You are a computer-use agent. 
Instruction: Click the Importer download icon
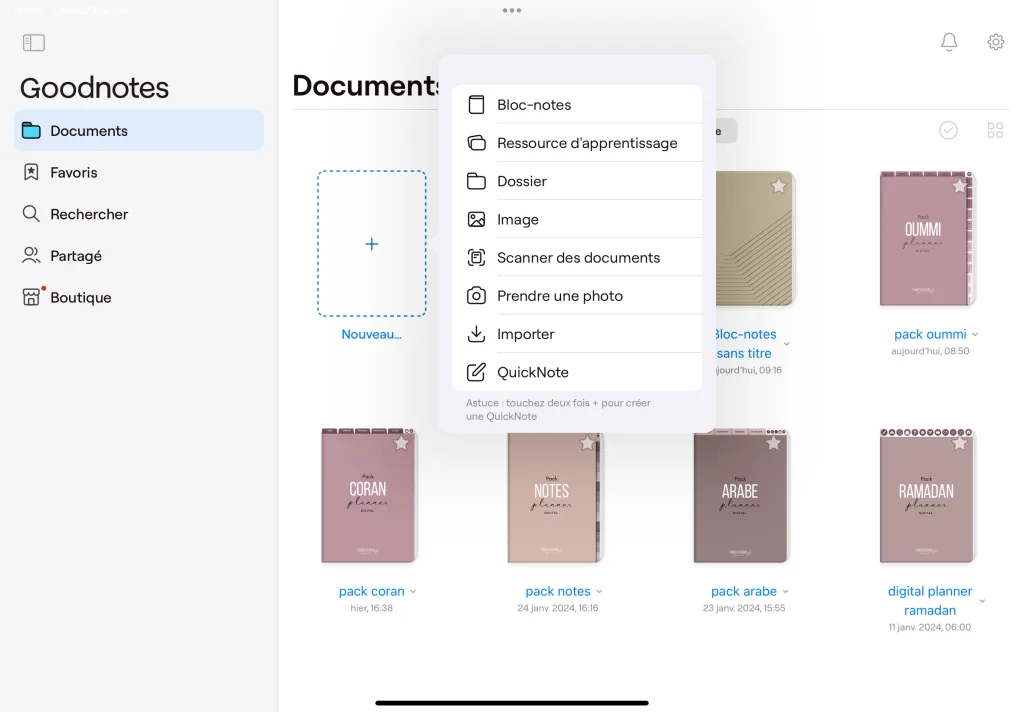[x=476, y=334]
